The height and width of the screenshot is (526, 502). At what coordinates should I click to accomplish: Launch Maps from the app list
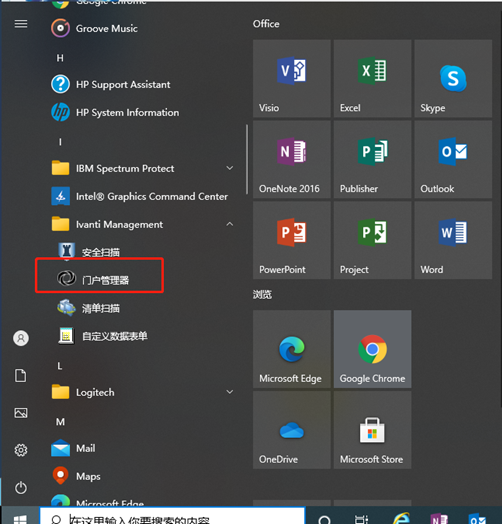[x=141, y=476]
